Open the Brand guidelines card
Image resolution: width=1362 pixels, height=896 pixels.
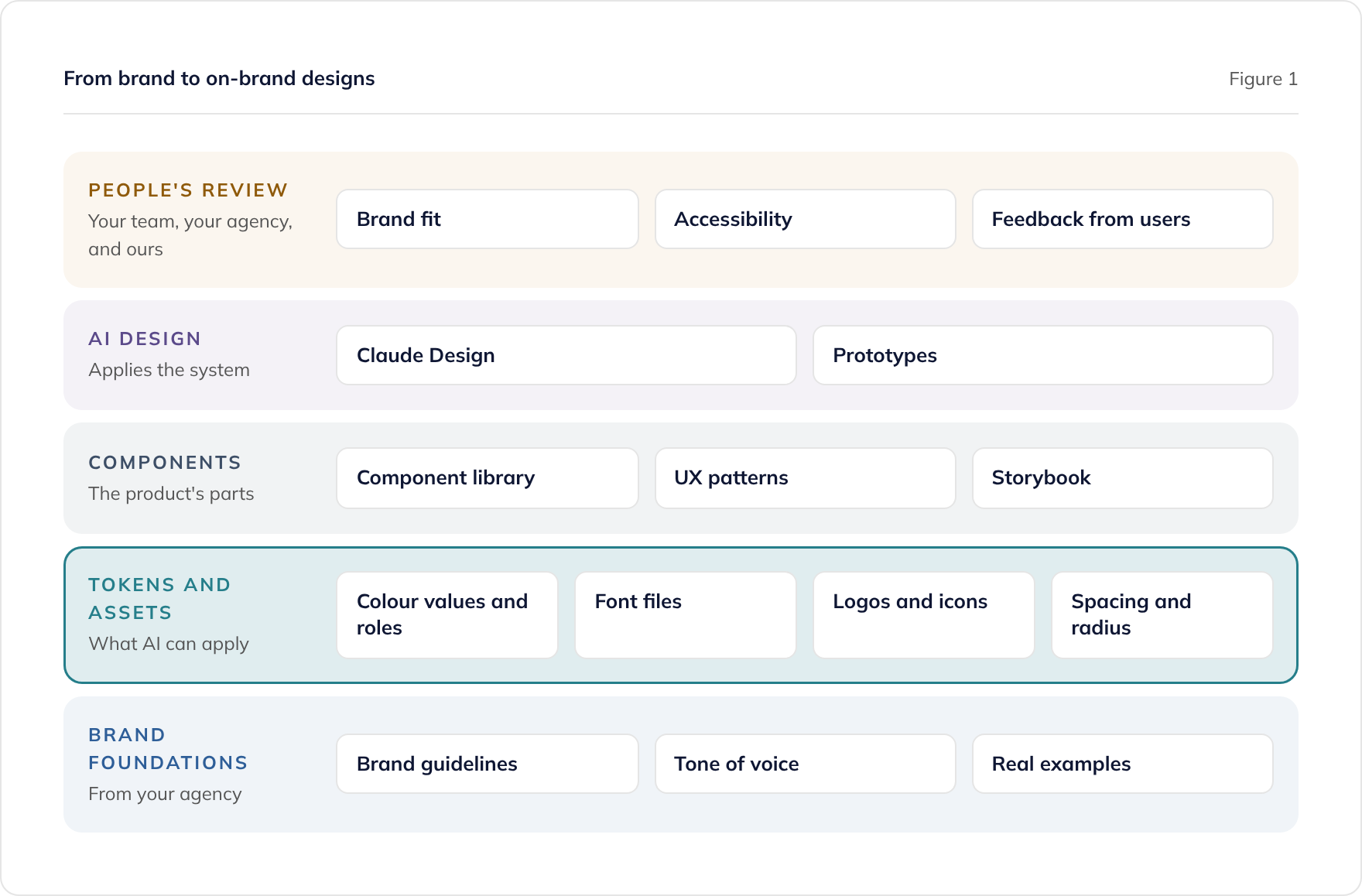(488, 764)
